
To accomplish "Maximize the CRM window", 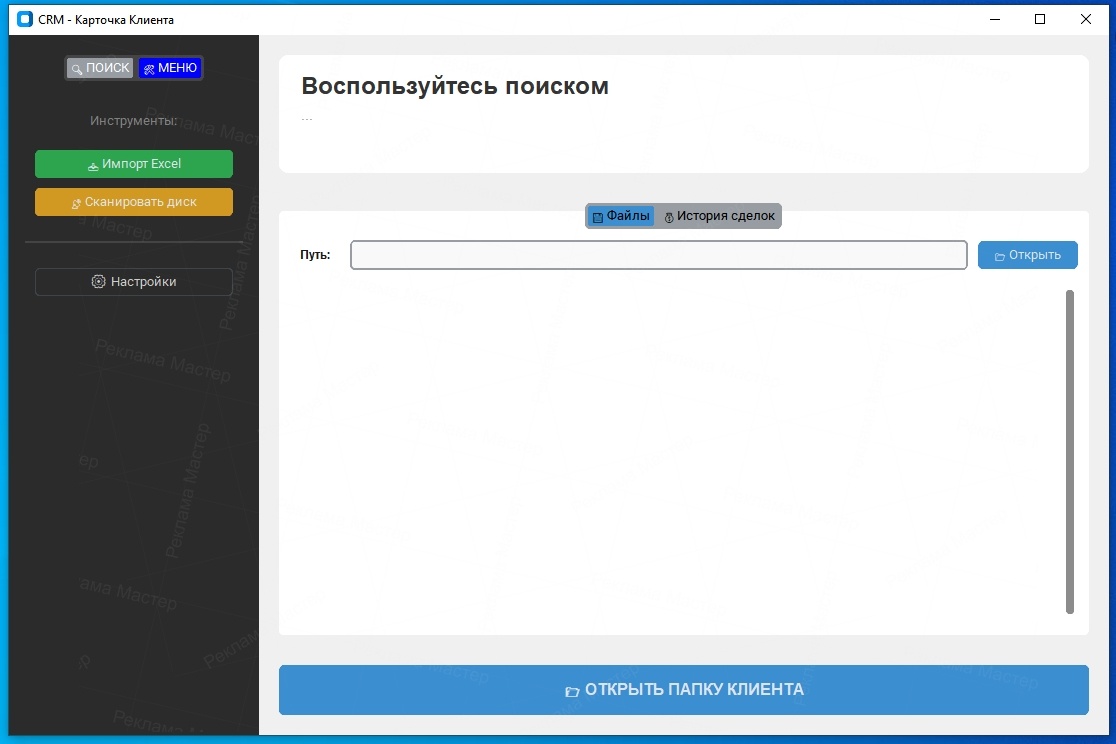I will point(1040,19).
